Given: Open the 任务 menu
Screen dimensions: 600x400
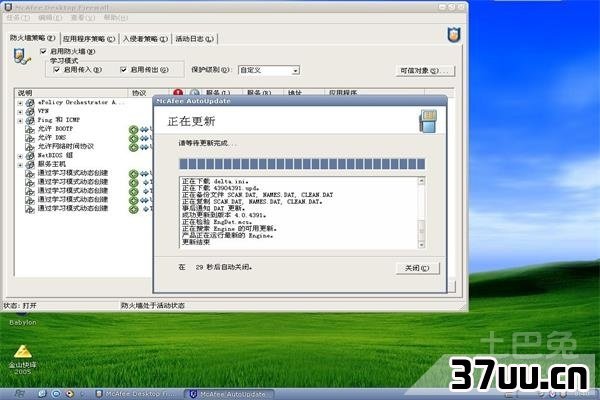Looking at the screenshot, I should [18, 18].
